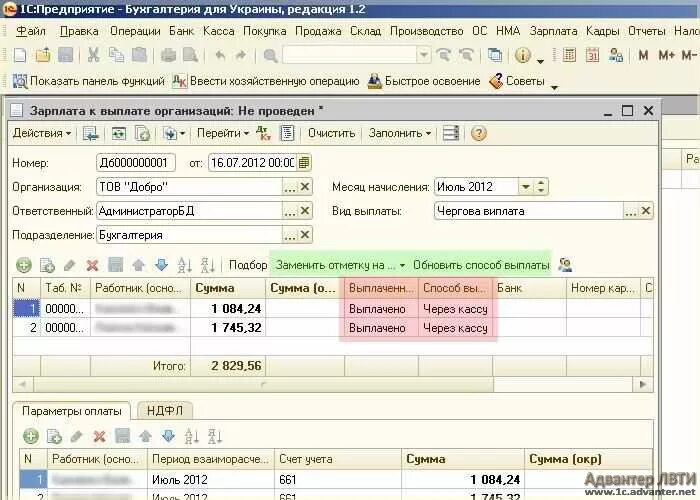
Task: Open the Касса menu
Action: click(218, 31)
